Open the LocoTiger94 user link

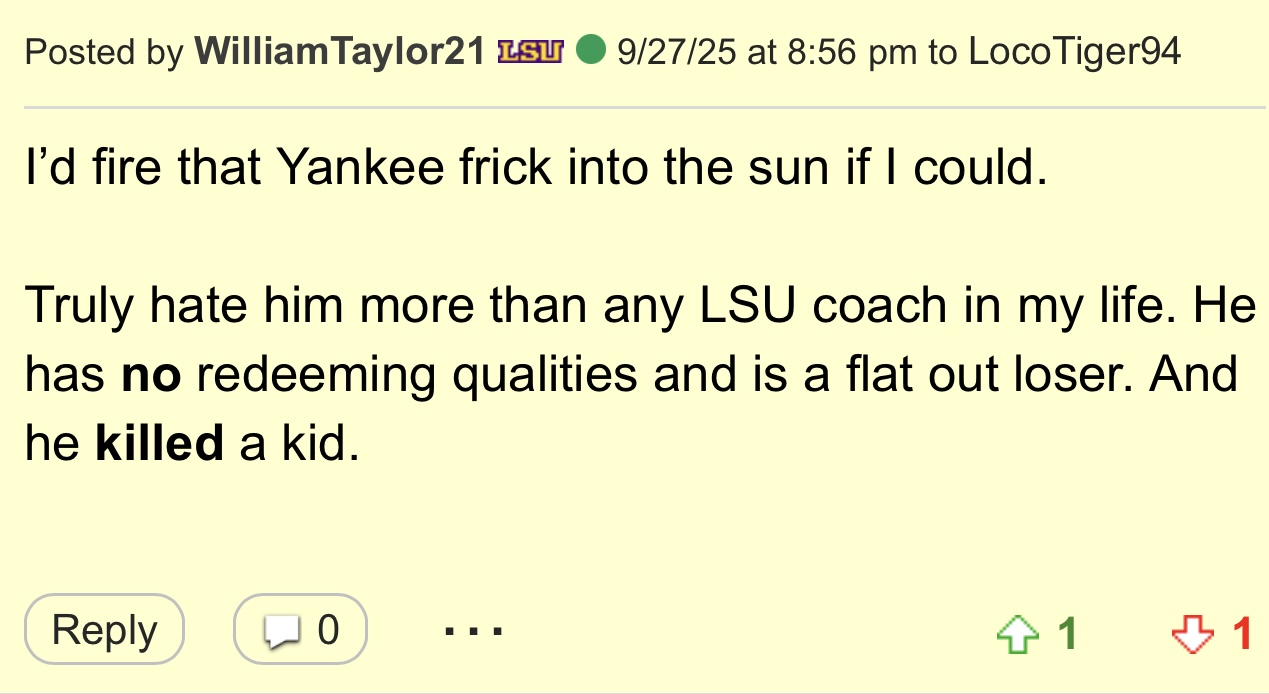tap(1074, 51)
